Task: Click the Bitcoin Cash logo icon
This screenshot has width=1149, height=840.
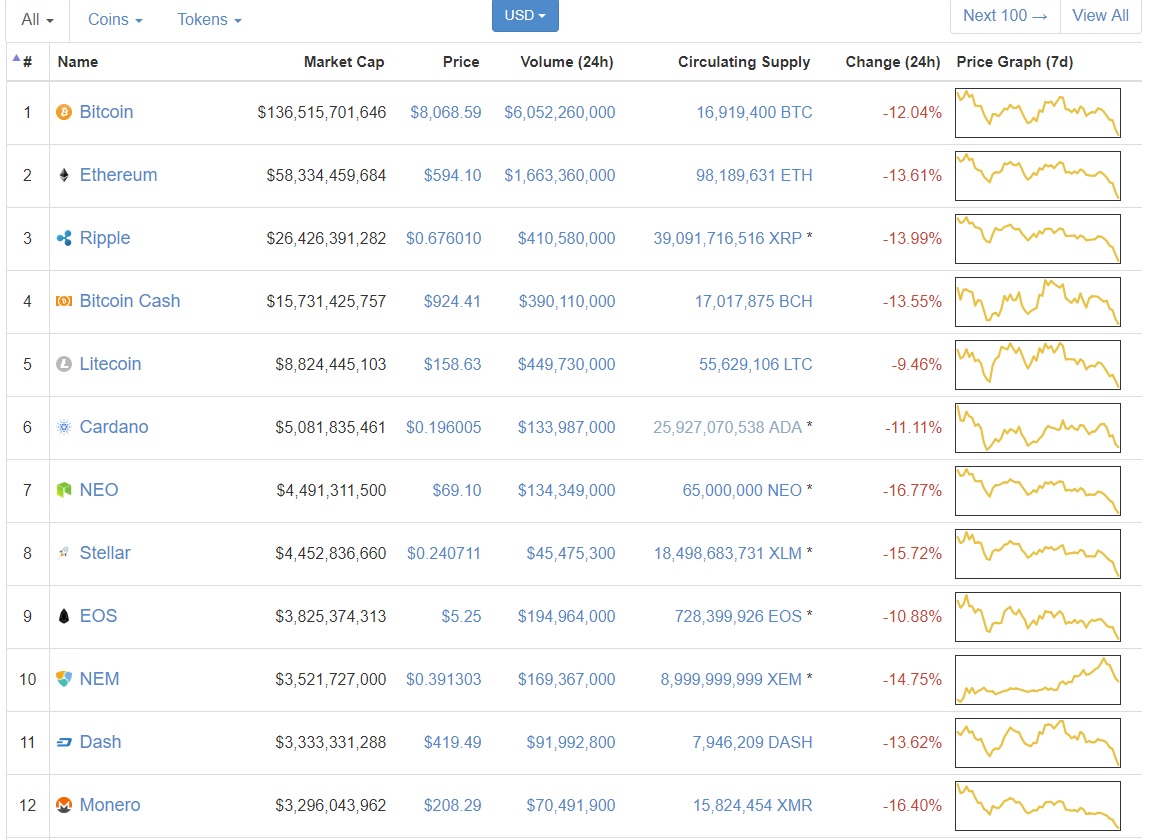Action: click(64, 301)
